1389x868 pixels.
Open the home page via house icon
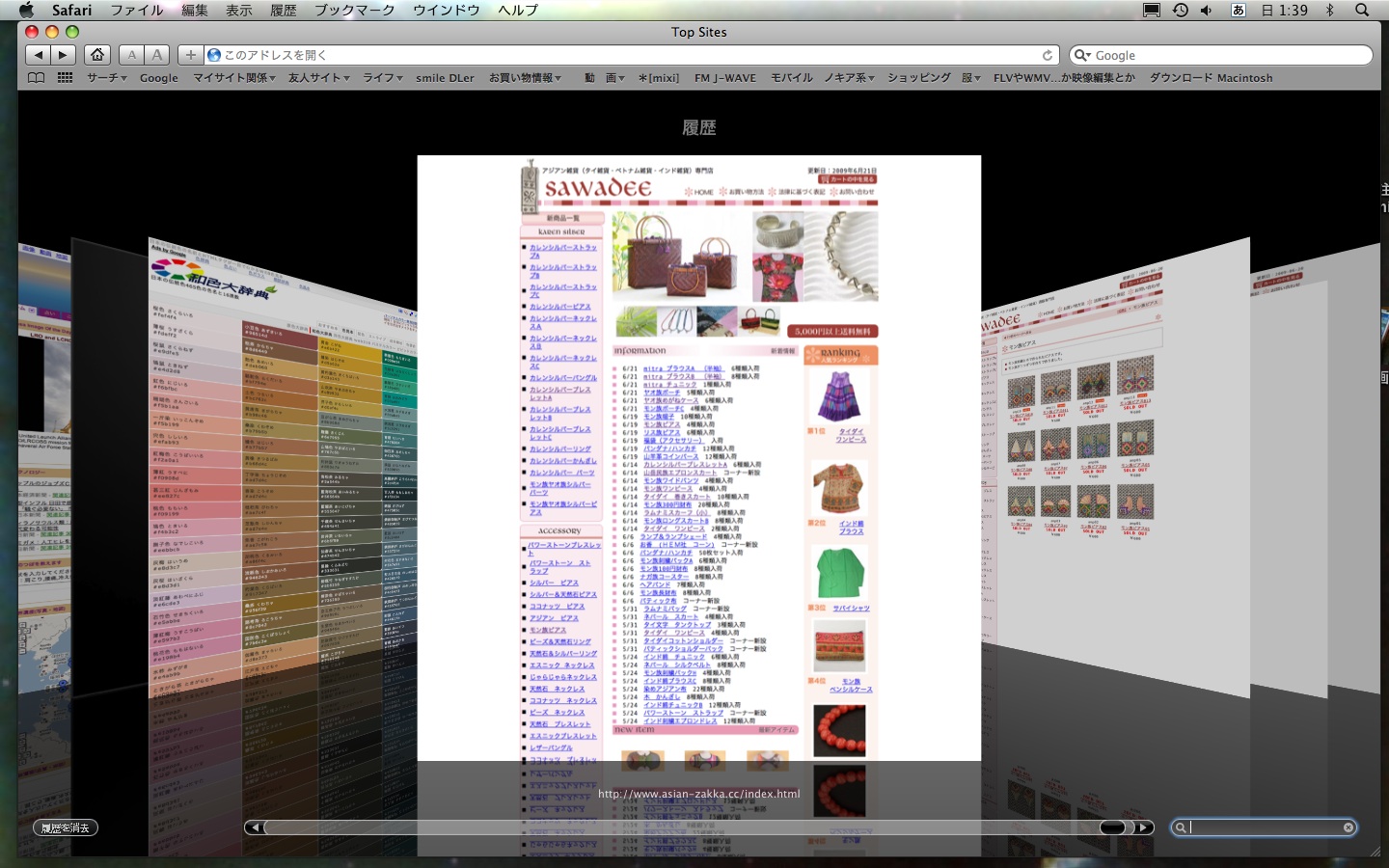97,55
